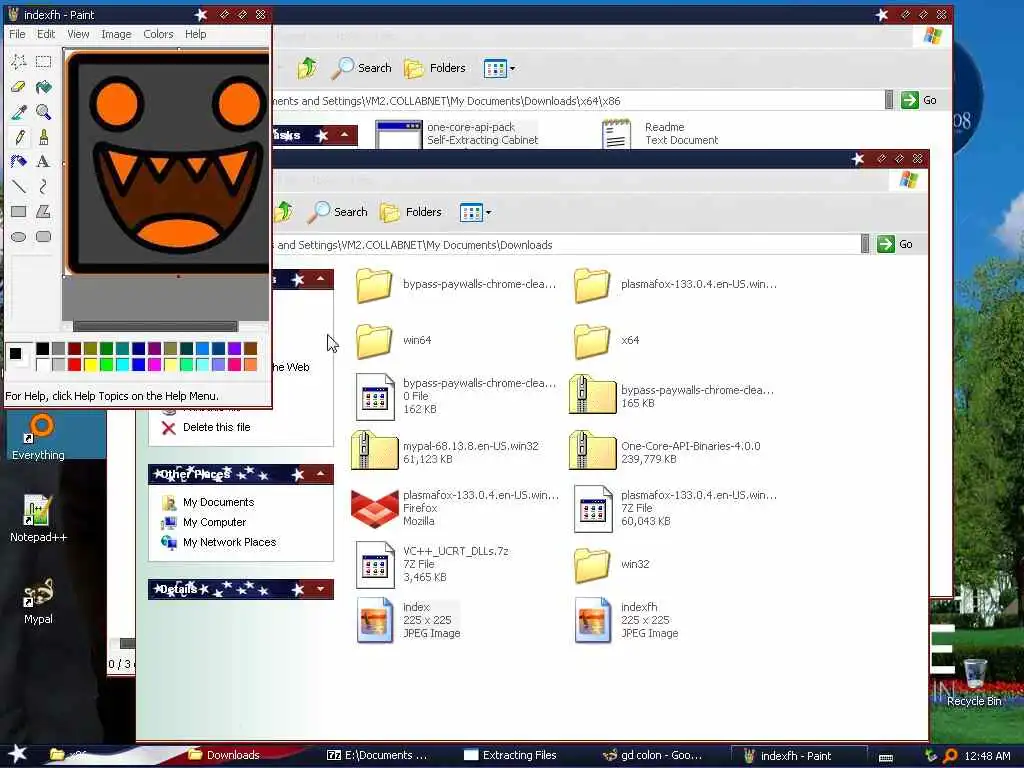Screen dimensions: 1024x768
Task: Switch to Extracting Files taskbar button
Action: click(x=511, y=755)
